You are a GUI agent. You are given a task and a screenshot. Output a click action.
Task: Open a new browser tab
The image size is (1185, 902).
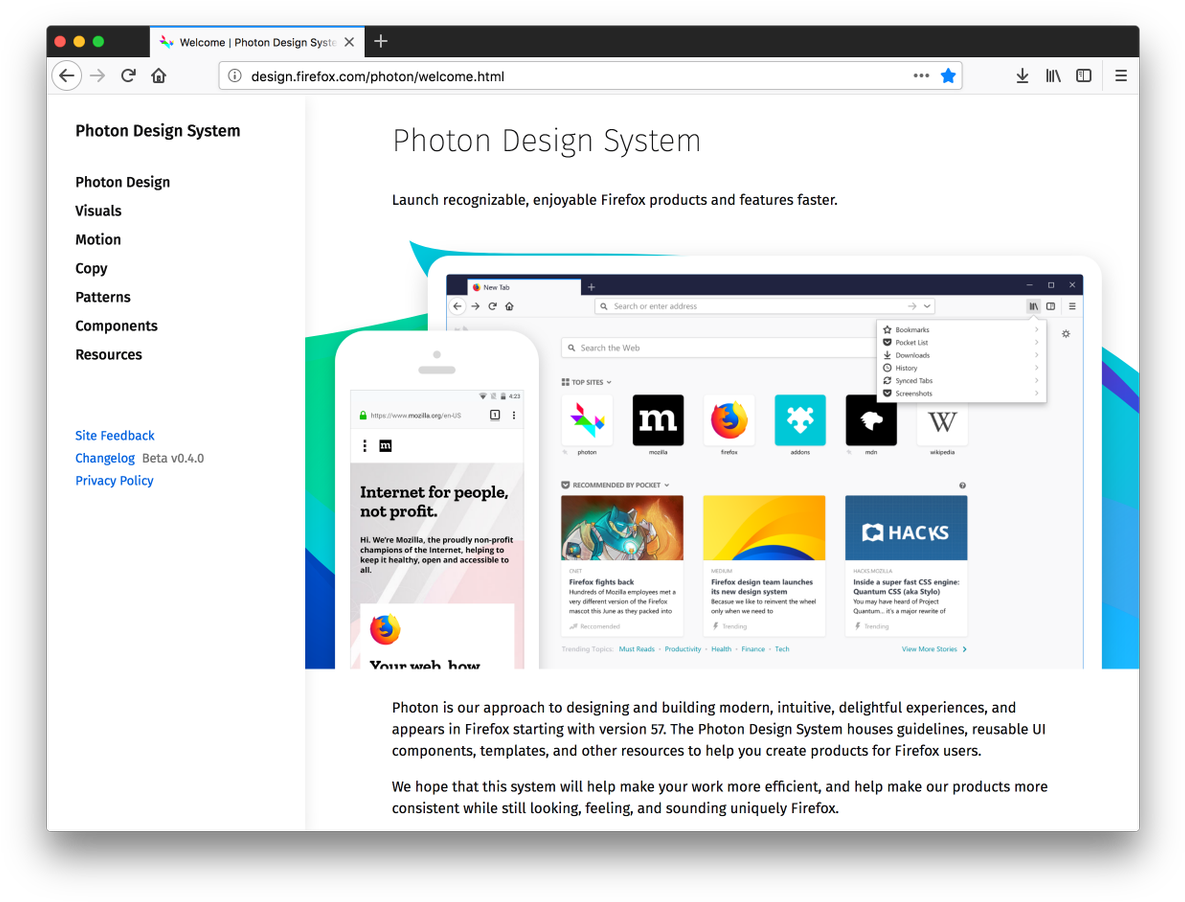[x=381, y=41]
